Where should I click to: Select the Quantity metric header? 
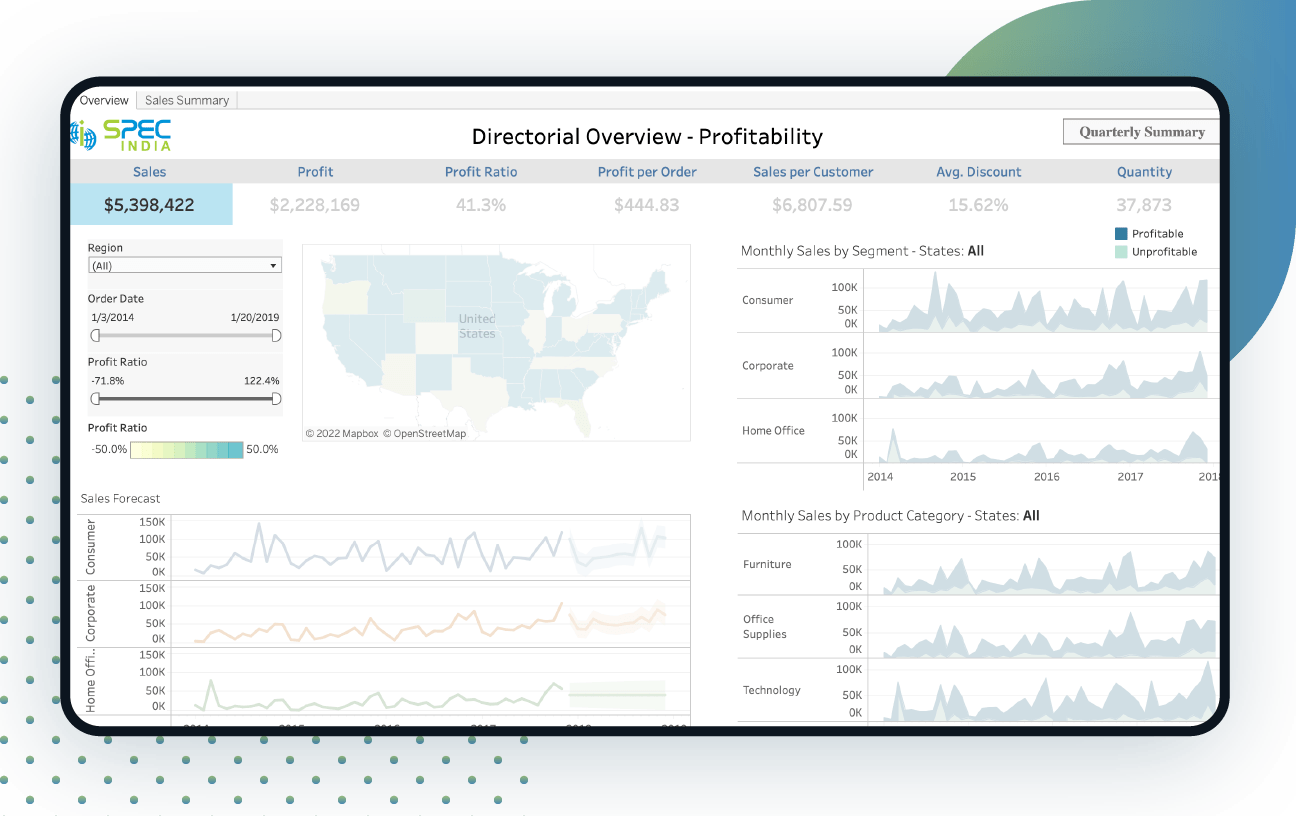(x=1144, y=172)
